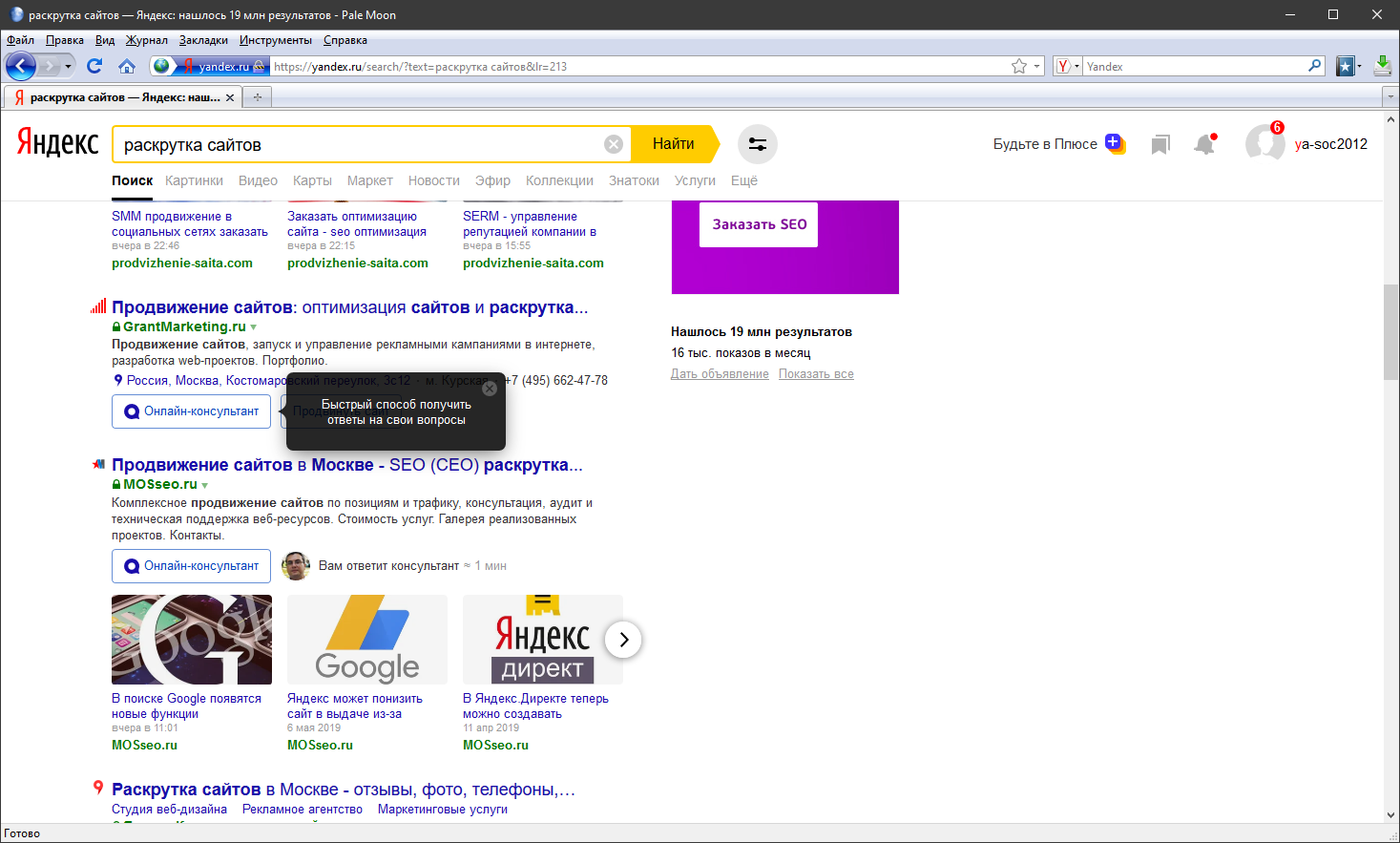Open Продвижение сайтов: оптимизация сайтов result
This screenshot has width=1400, height=843.
349,307
